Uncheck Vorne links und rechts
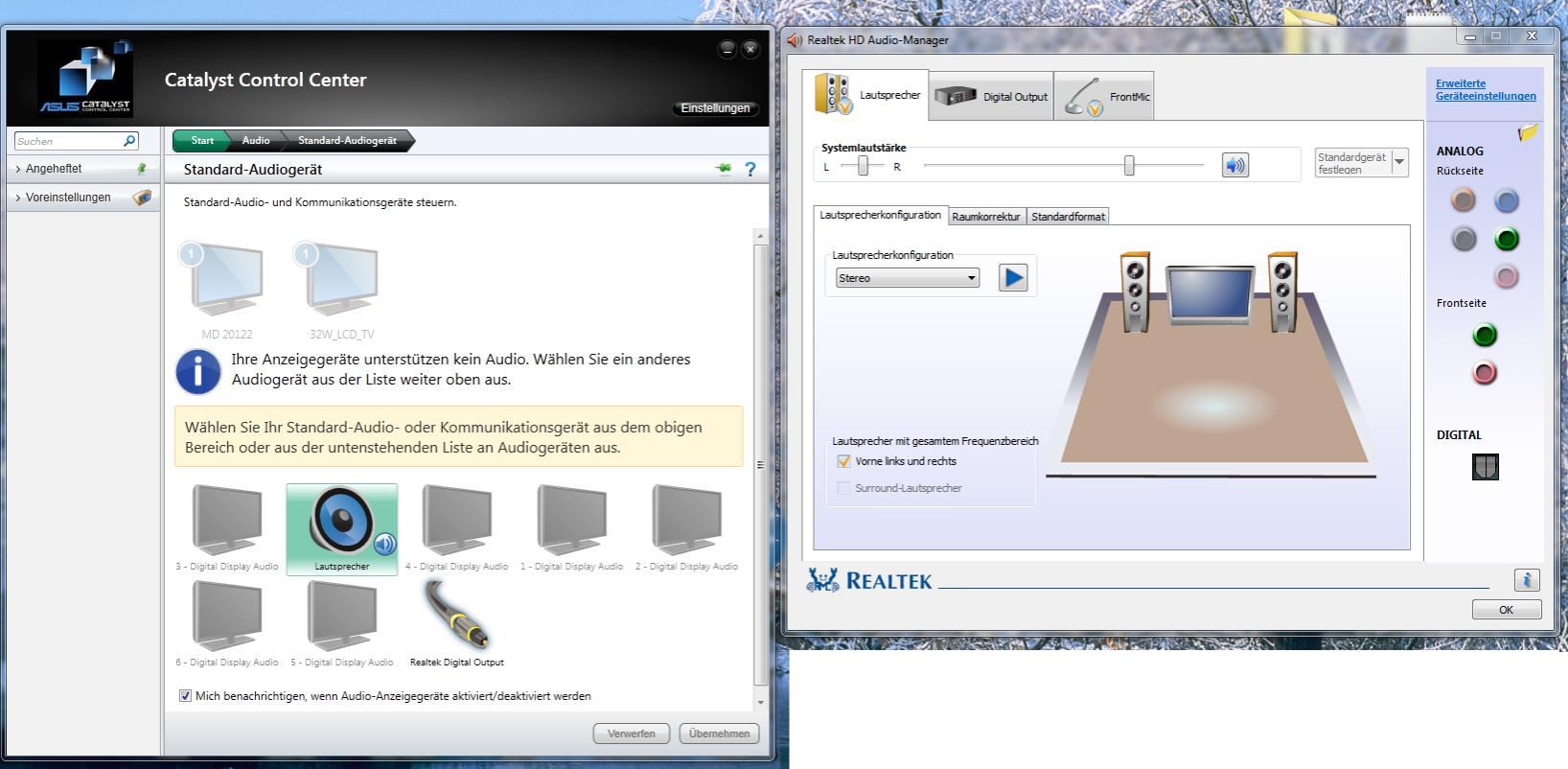 (x=843, y=461)
